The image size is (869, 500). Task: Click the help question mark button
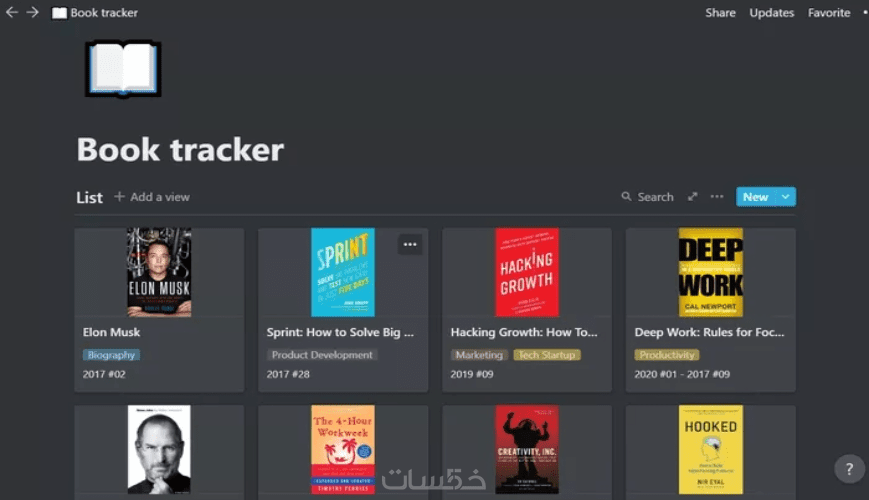tap(849, 469)
